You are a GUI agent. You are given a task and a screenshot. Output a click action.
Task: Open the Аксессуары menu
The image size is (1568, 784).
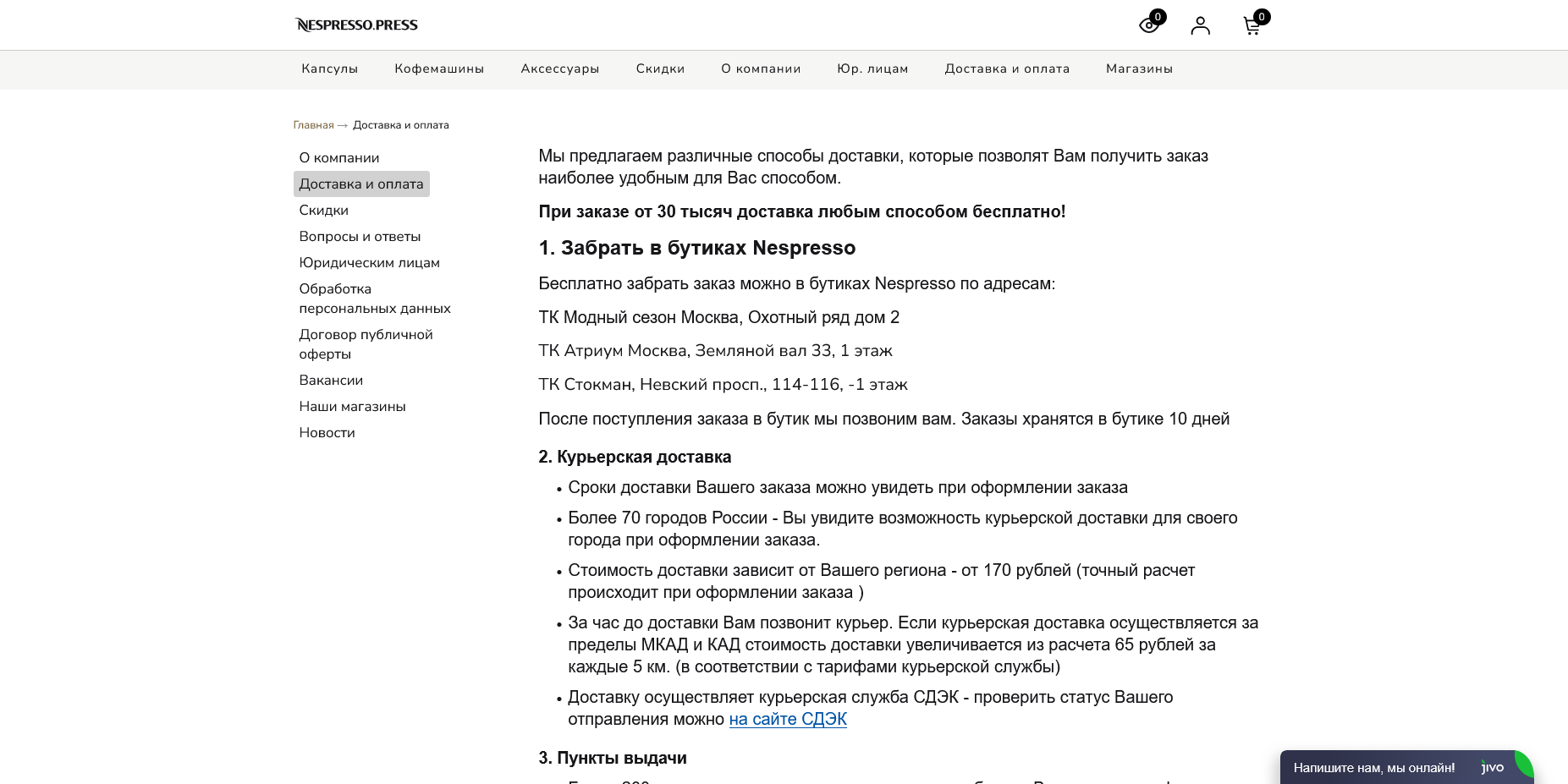click(560, 69)
